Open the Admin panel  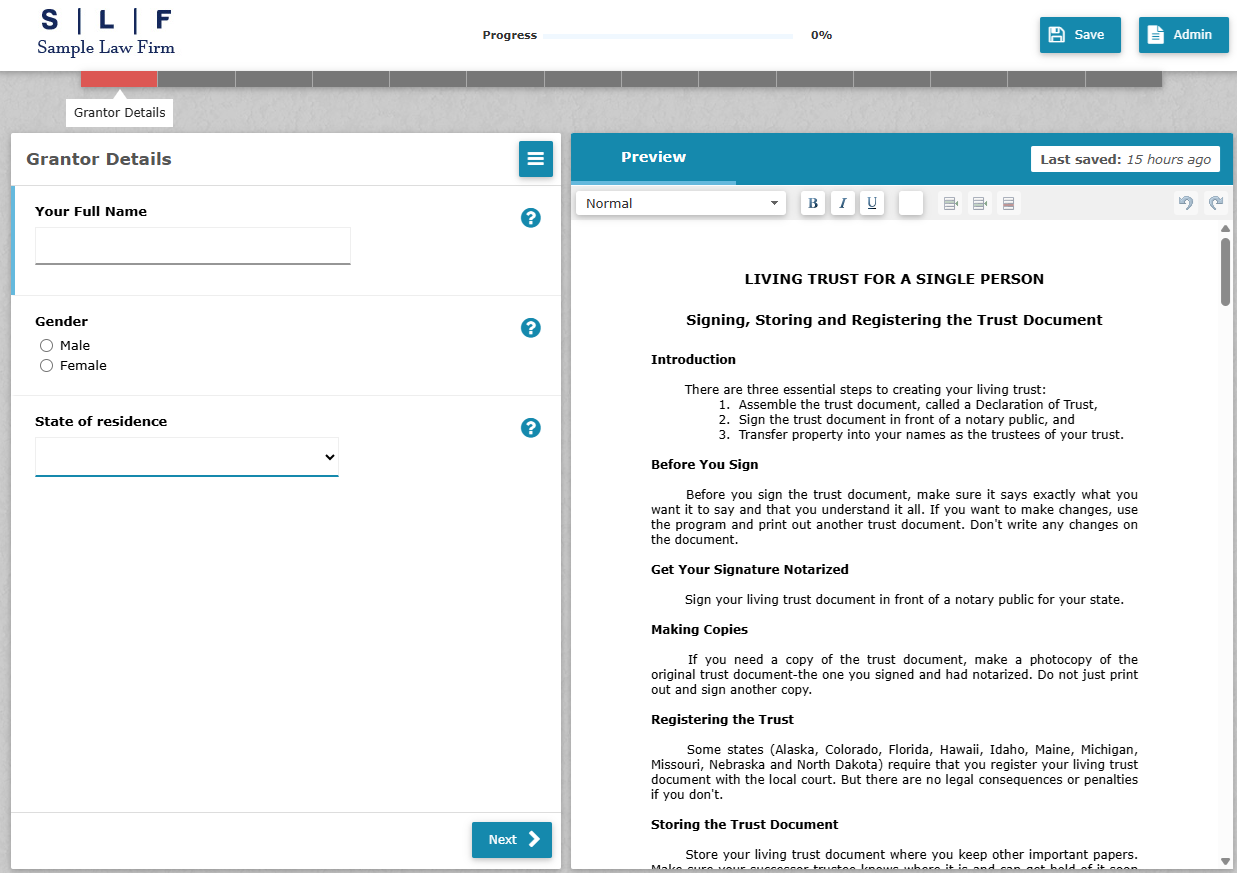1183,34
